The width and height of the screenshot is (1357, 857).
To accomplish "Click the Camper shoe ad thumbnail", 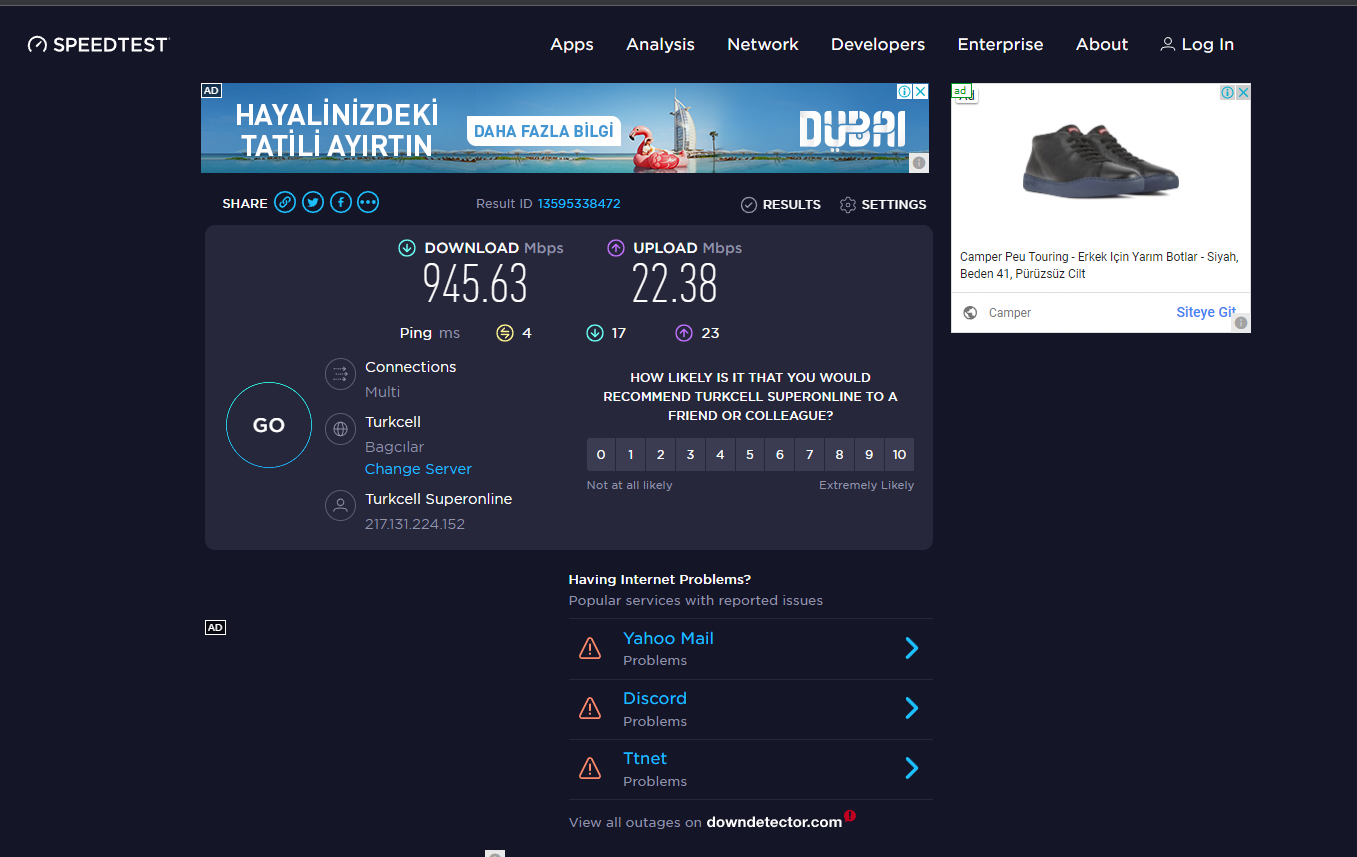I will [x=1100, y=160].
